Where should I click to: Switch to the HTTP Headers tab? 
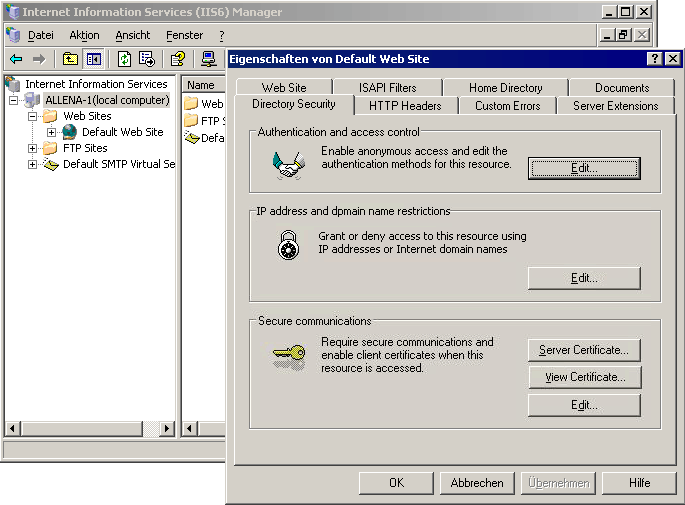click(x=405, y=106)
